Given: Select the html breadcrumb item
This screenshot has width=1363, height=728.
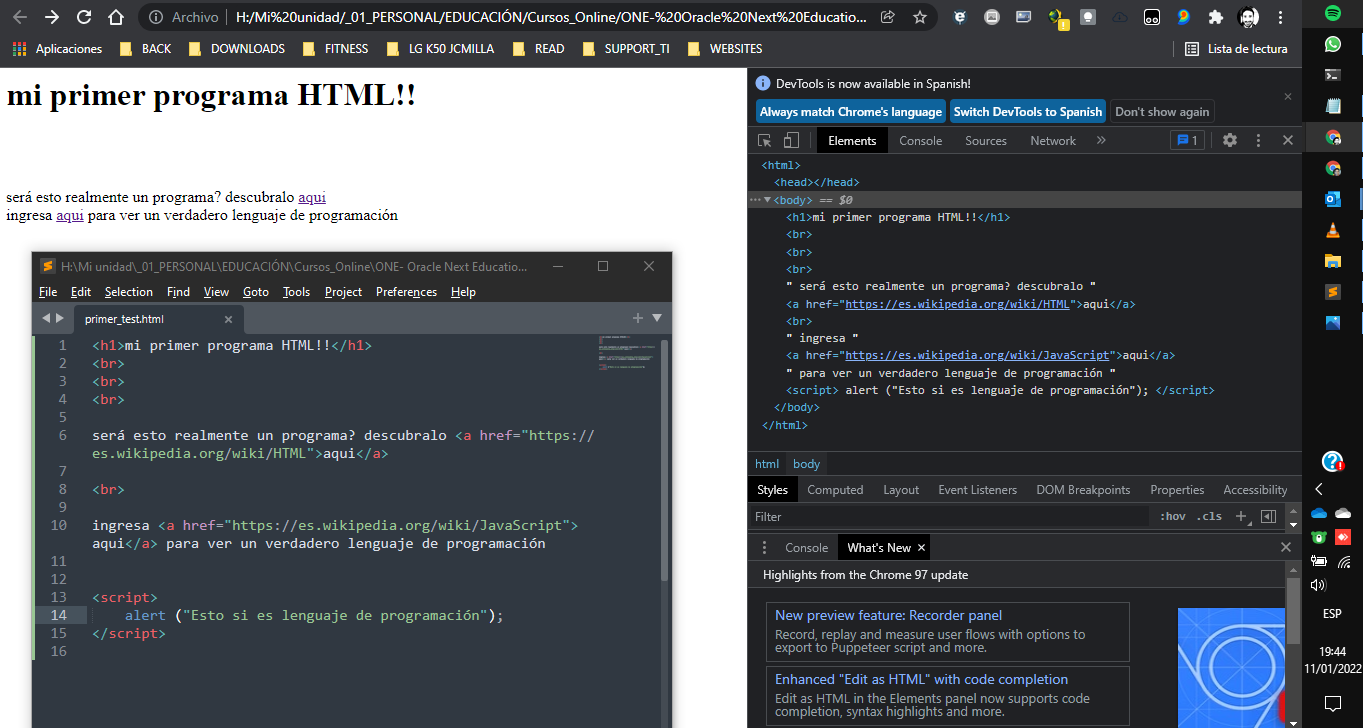Looking at the screenshot, I should point(767,464).
